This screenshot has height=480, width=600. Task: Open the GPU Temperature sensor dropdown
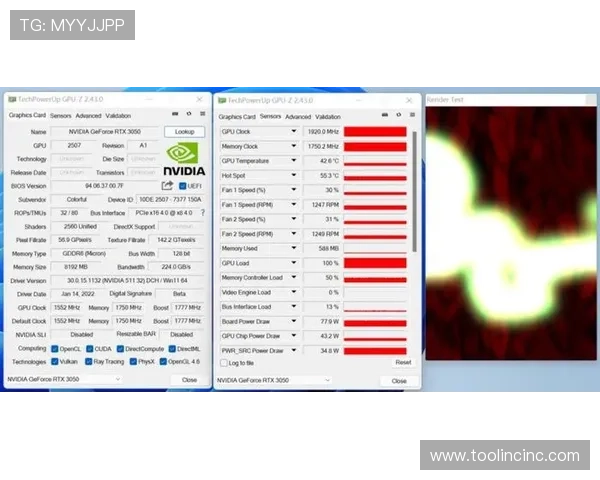point(293,160)
